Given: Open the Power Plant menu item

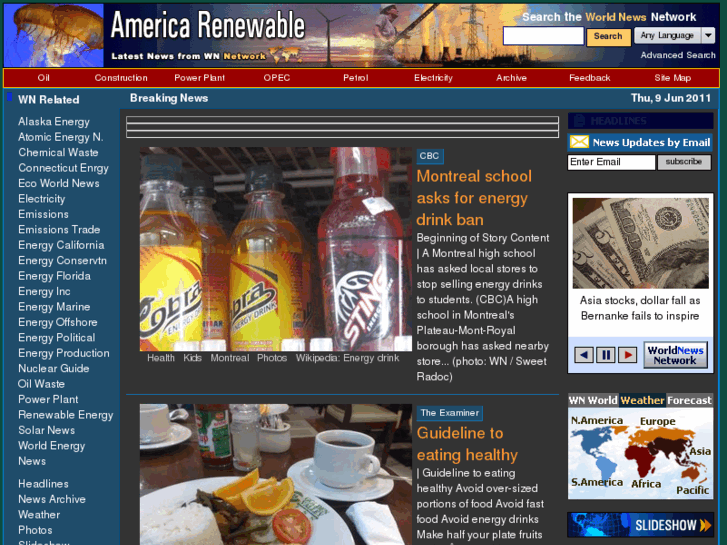Looking at the screenshot, I should click(199, 78).
